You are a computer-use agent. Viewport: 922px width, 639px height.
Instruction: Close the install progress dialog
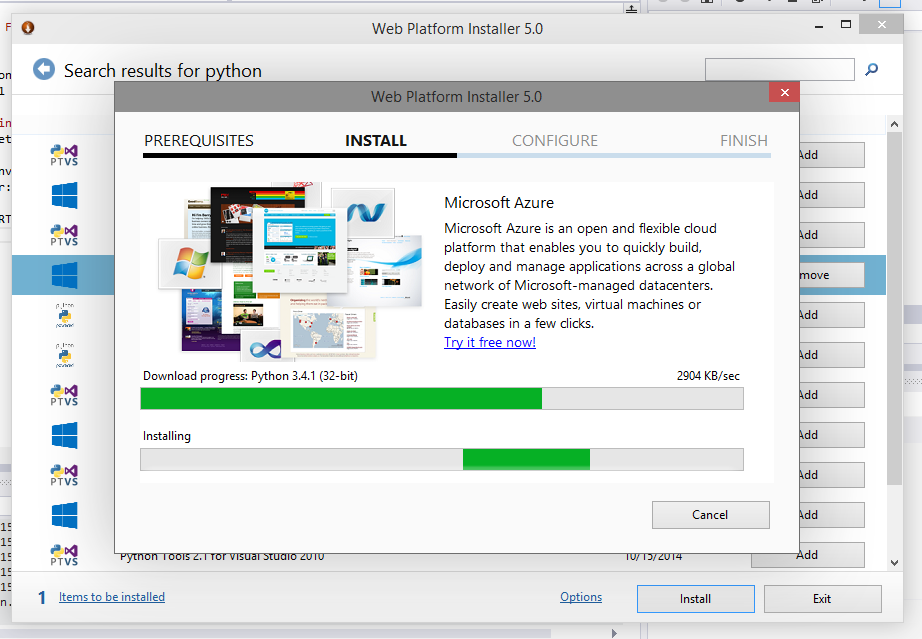[x=784, y=92]
